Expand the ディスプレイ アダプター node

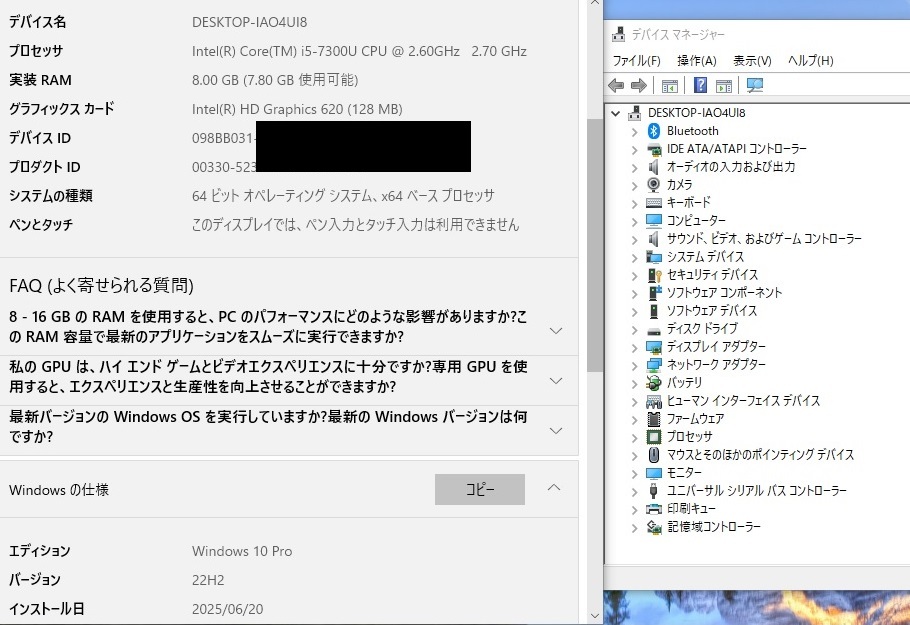pyautogui.click(x=634, y=348)
